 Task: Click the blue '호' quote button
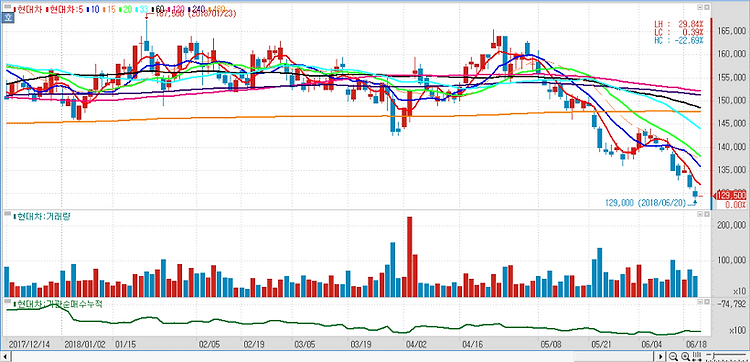(7, 18)
